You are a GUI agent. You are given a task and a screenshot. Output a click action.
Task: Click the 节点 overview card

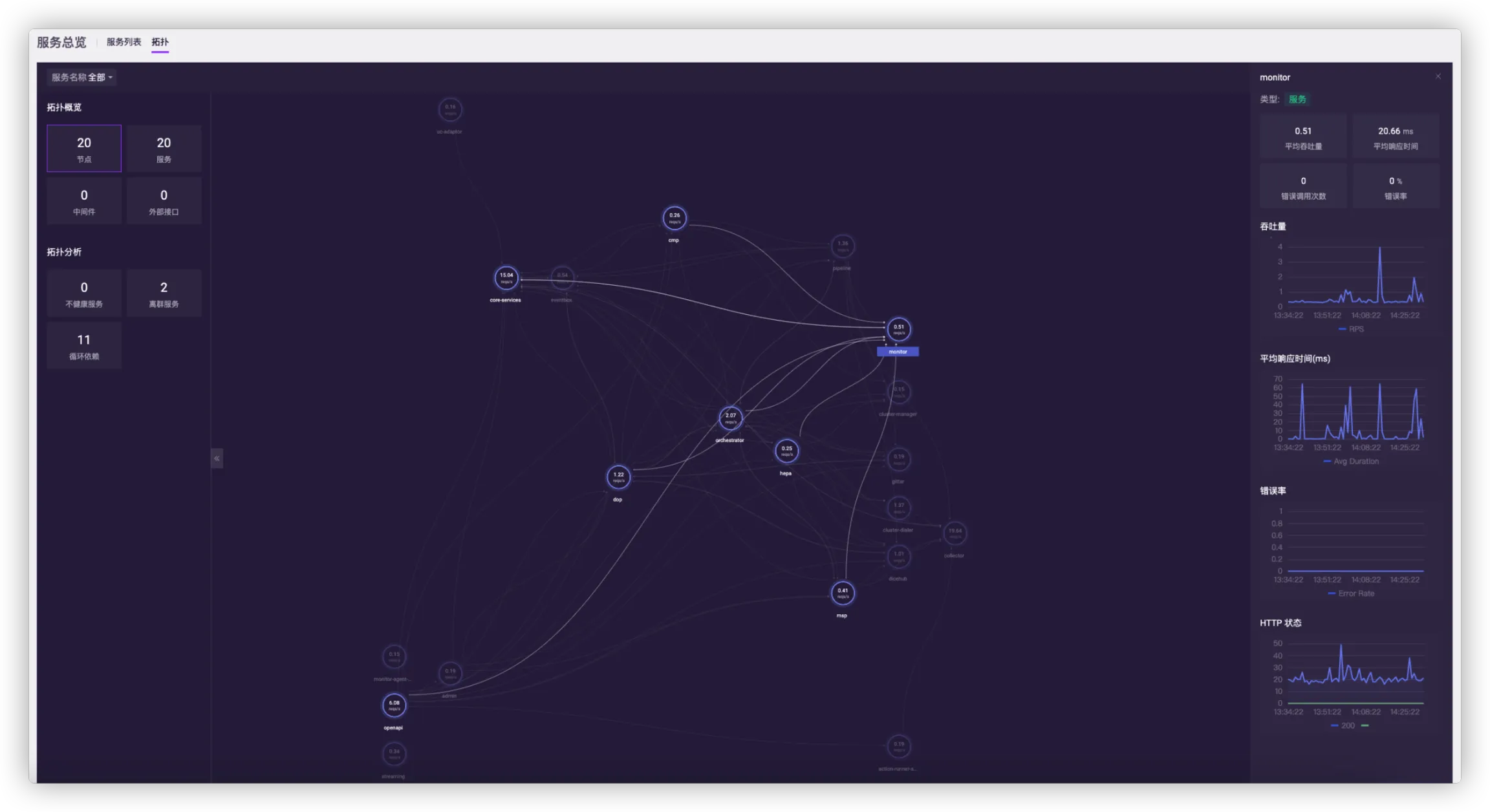84,149
